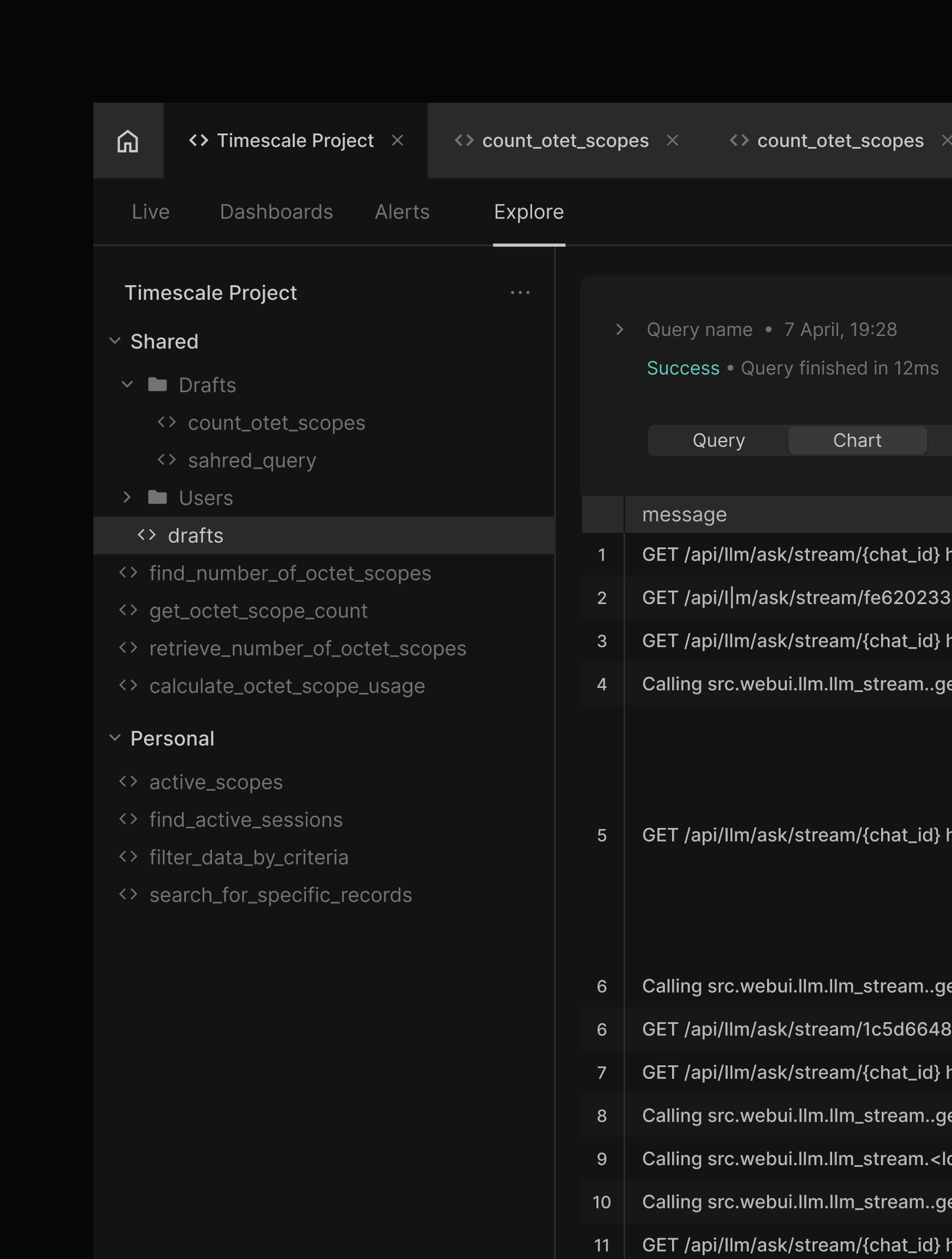Click the code icon beside active_scopes

[x=128, y=781]
